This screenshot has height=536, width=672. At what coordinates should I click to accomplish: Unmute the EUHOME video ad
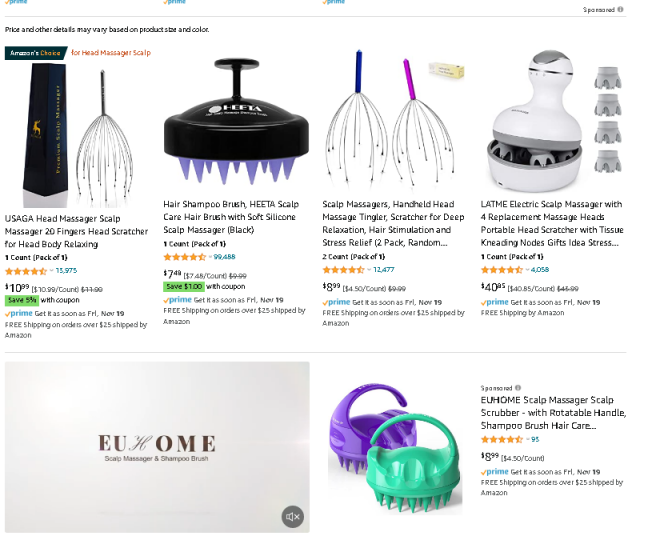click(293, 517)
